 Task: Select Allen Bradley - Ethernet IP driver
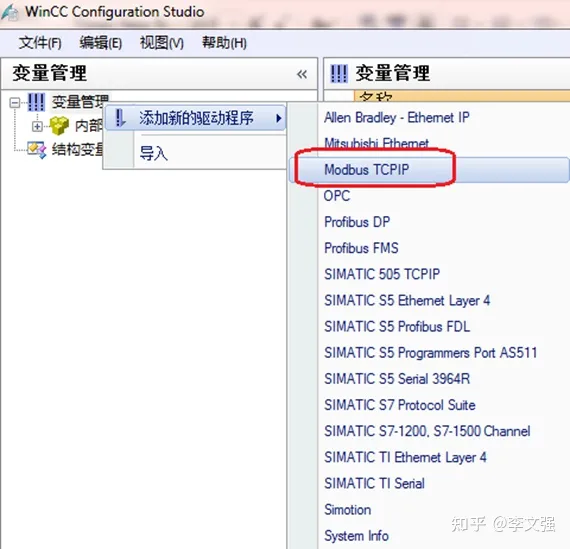(x=397, y=117)
